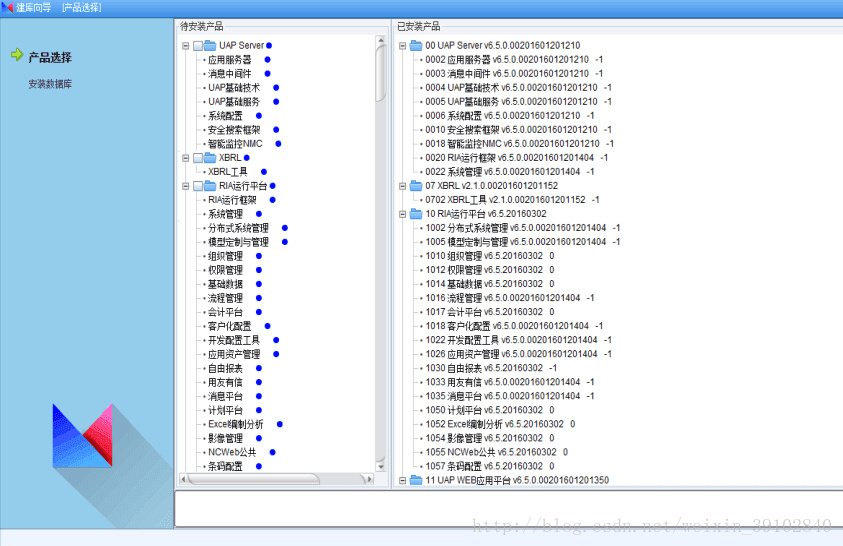Select installed item 1033 用友有信

point(510,382)
